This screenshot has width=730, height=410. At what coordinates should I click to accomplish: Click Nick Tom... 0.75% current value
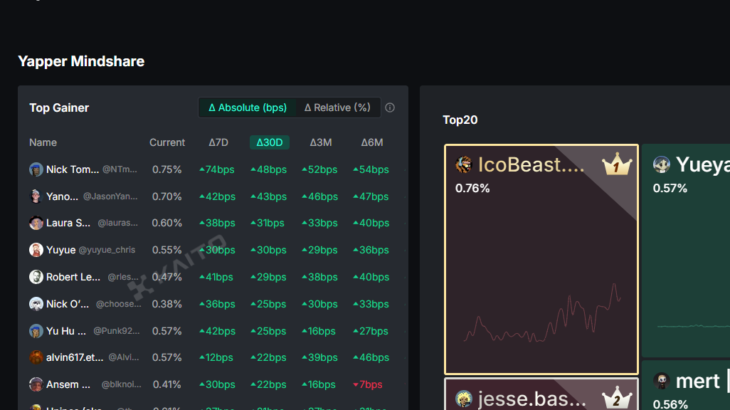pyautogui.click(x=167, y=169)
